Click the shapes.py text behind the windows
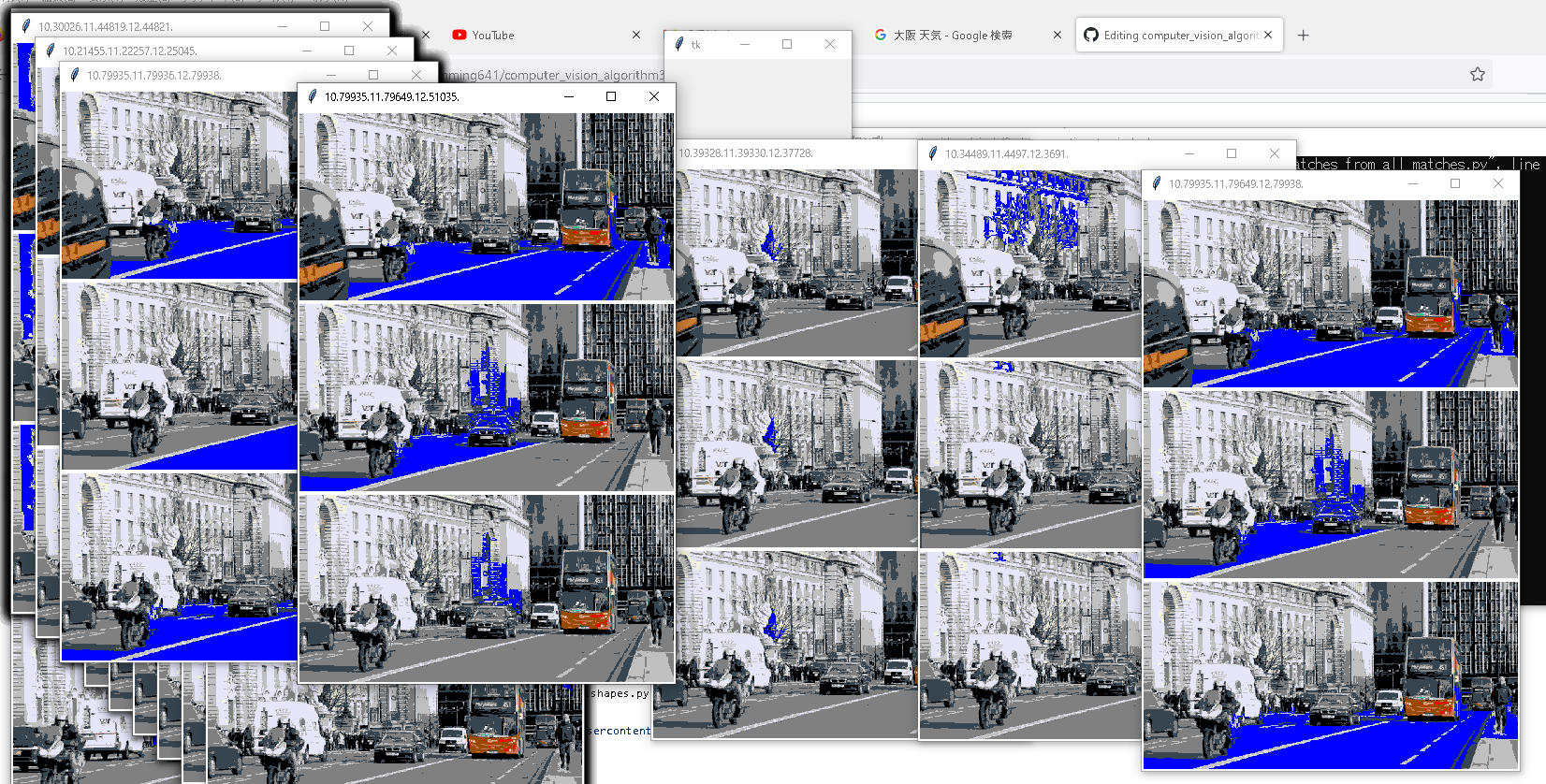The height and width of the screenshot is (784, 1546). pos(620,693)
